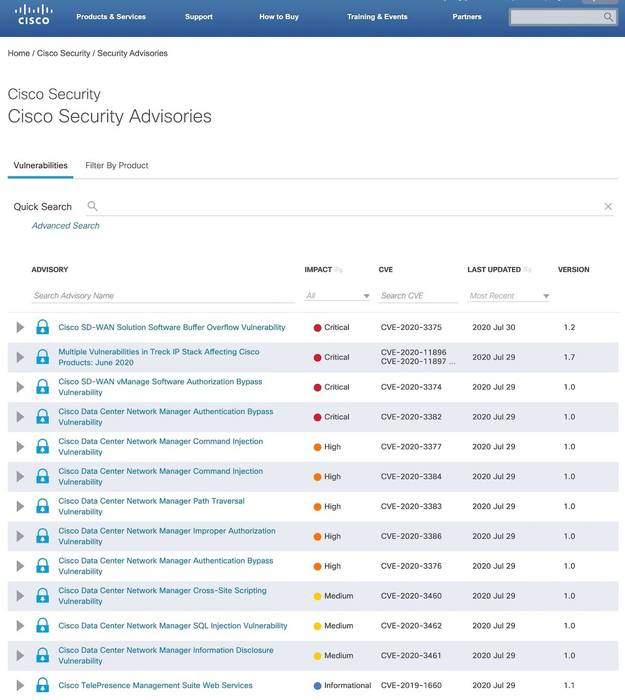Open Multiple Vulnerabilities in Treck IP Stack link
The image size is (625, 700).
click(x=159, y=357)
